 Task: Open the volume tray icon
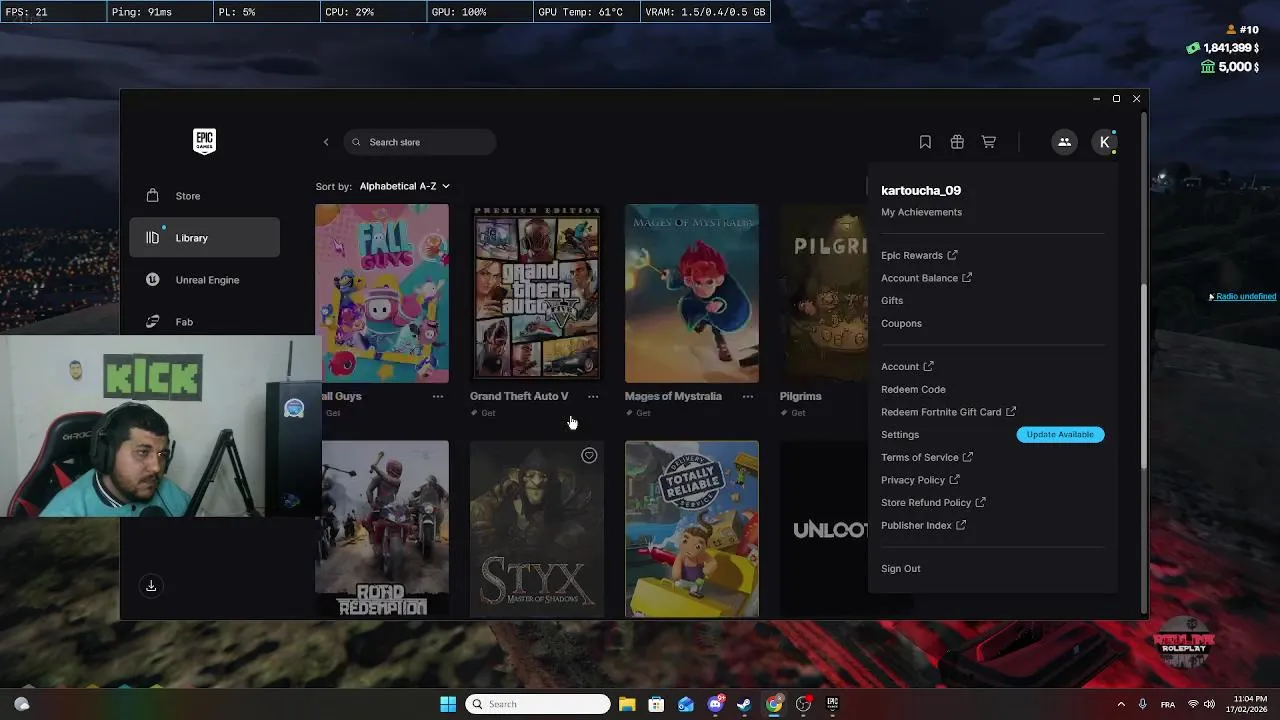(x=1209, y=704)
